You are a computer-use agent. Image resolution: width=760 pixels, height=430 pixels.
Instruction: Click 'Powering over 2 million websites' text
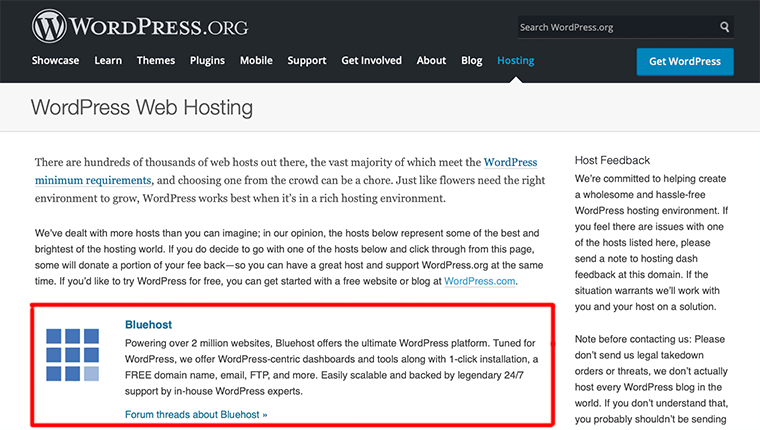tap(197, 343)
